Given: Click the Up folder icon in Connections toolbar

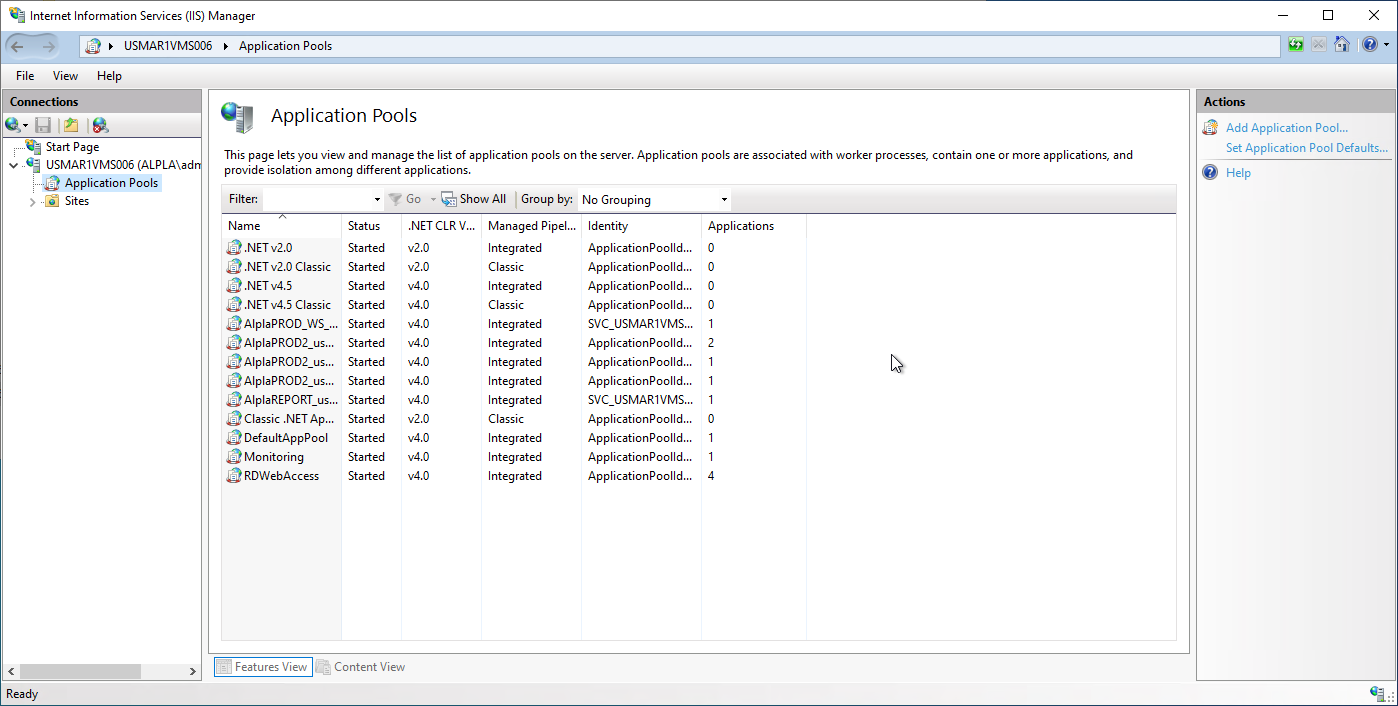Looking at the screenshot, I should coord(71,125).
